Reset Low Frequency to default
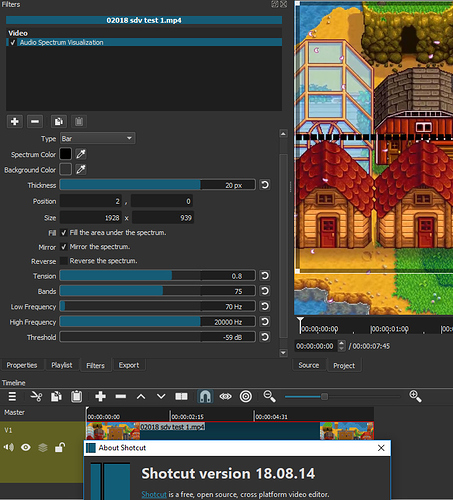Viewport: 453px width, 500px height. point(265,306)
